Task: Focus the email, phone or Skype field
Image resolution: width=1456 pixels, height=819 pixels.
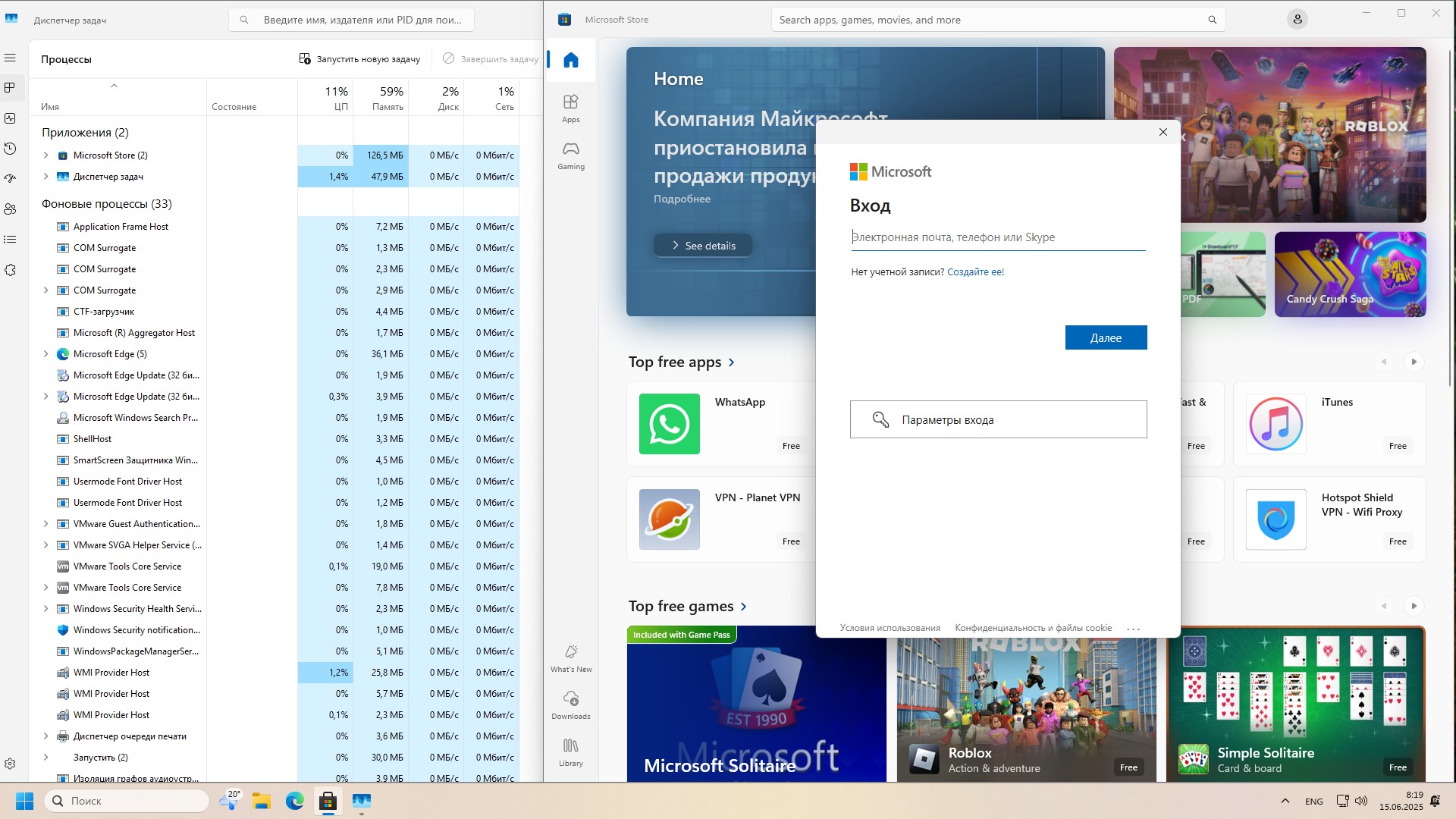Action: click(998, 237)
